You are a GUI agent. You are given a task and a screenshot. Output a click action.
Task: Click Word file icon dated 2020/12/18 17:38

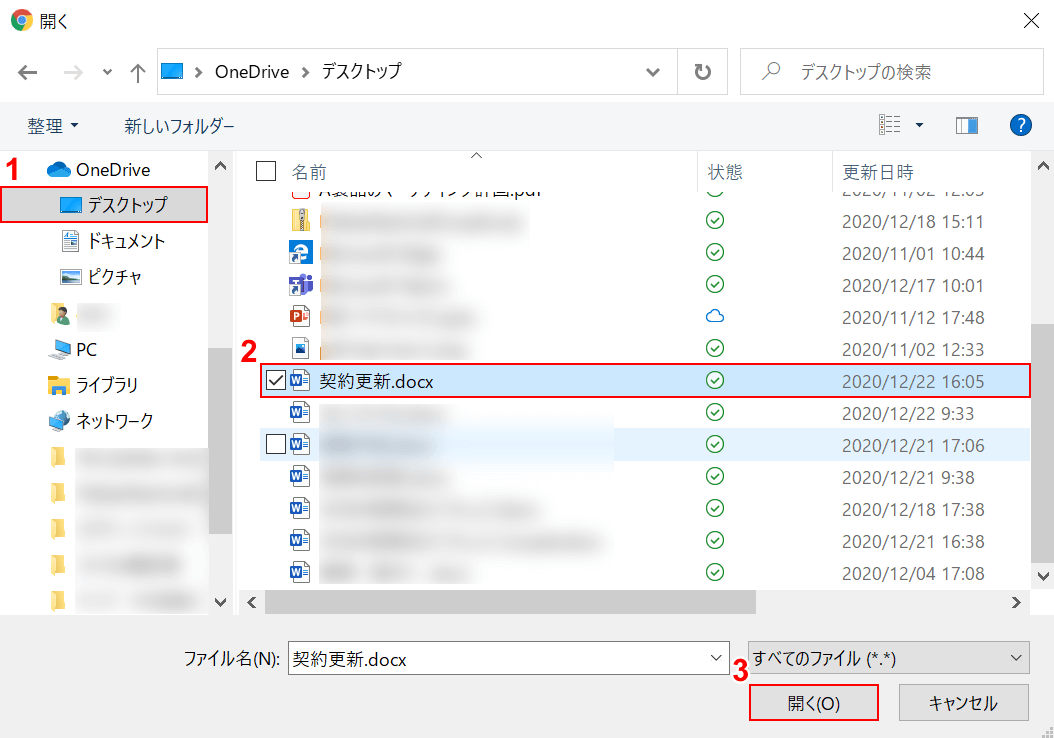300,508
